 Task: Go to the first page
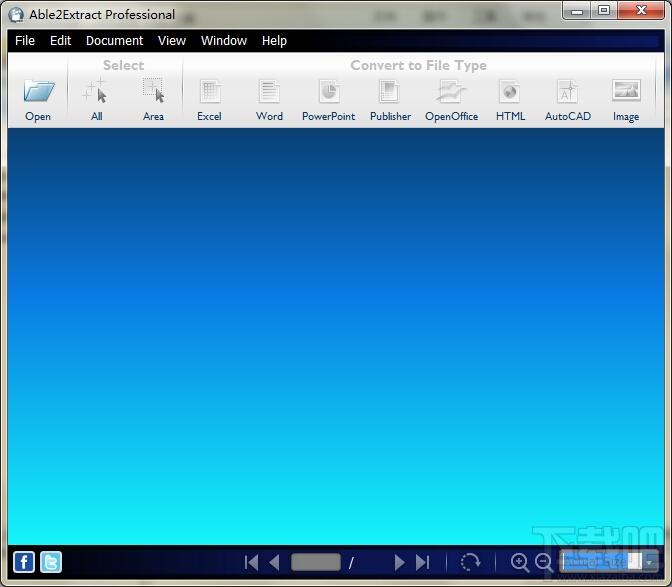(x=251, y=562)
